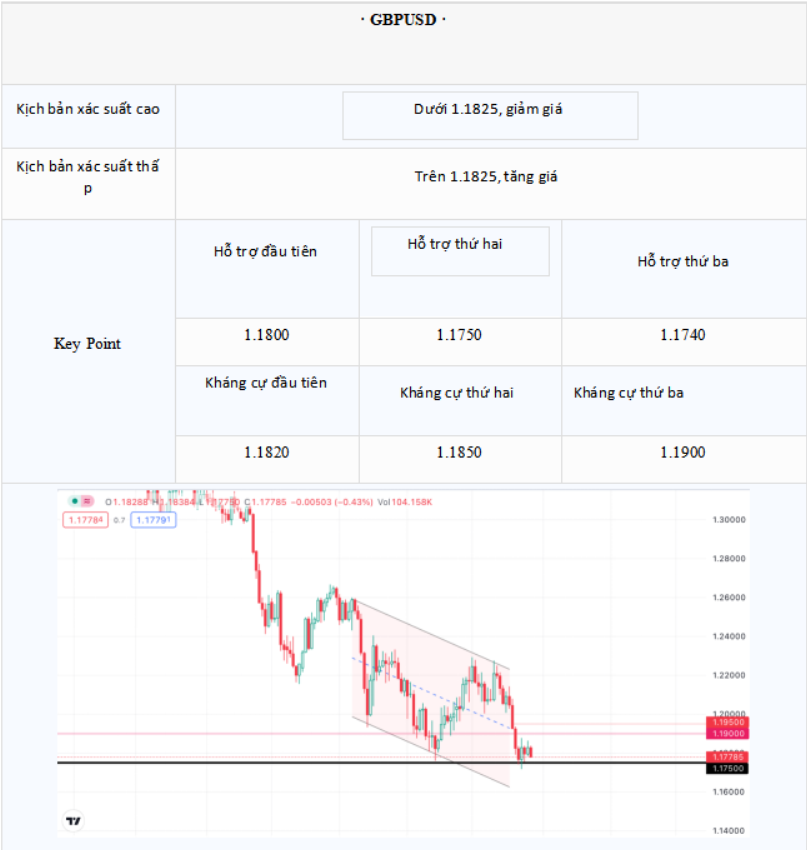Select the current price 1.17785 label
The image size is (807, 850).
click(x=727, y=757)
